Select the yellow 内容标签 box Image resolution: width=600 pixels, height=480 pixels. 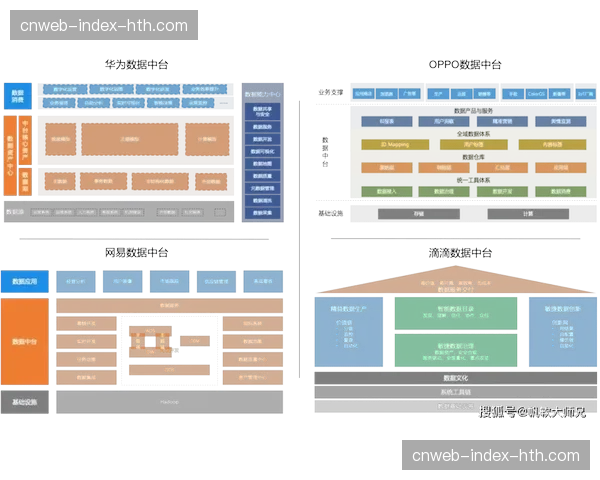pos(553,145)
